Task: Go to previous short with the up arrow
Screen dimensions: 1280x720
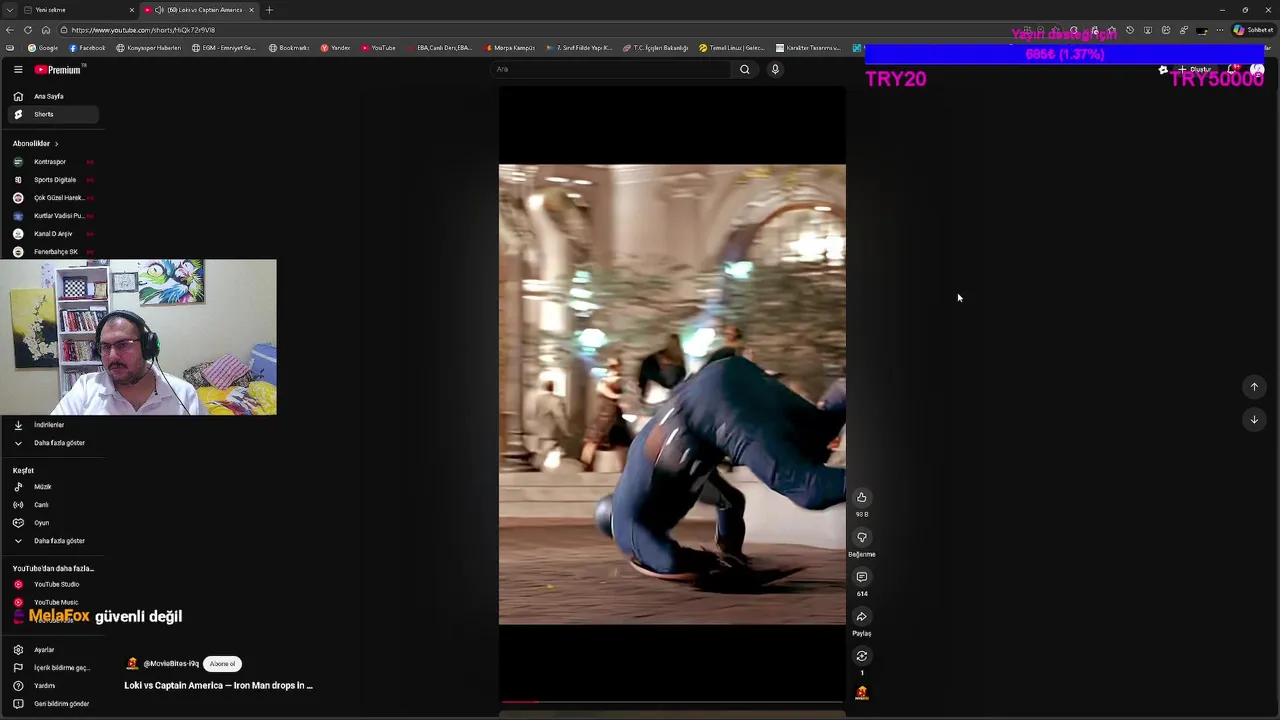Action: pyautogui.click(x=1254, y=387)
